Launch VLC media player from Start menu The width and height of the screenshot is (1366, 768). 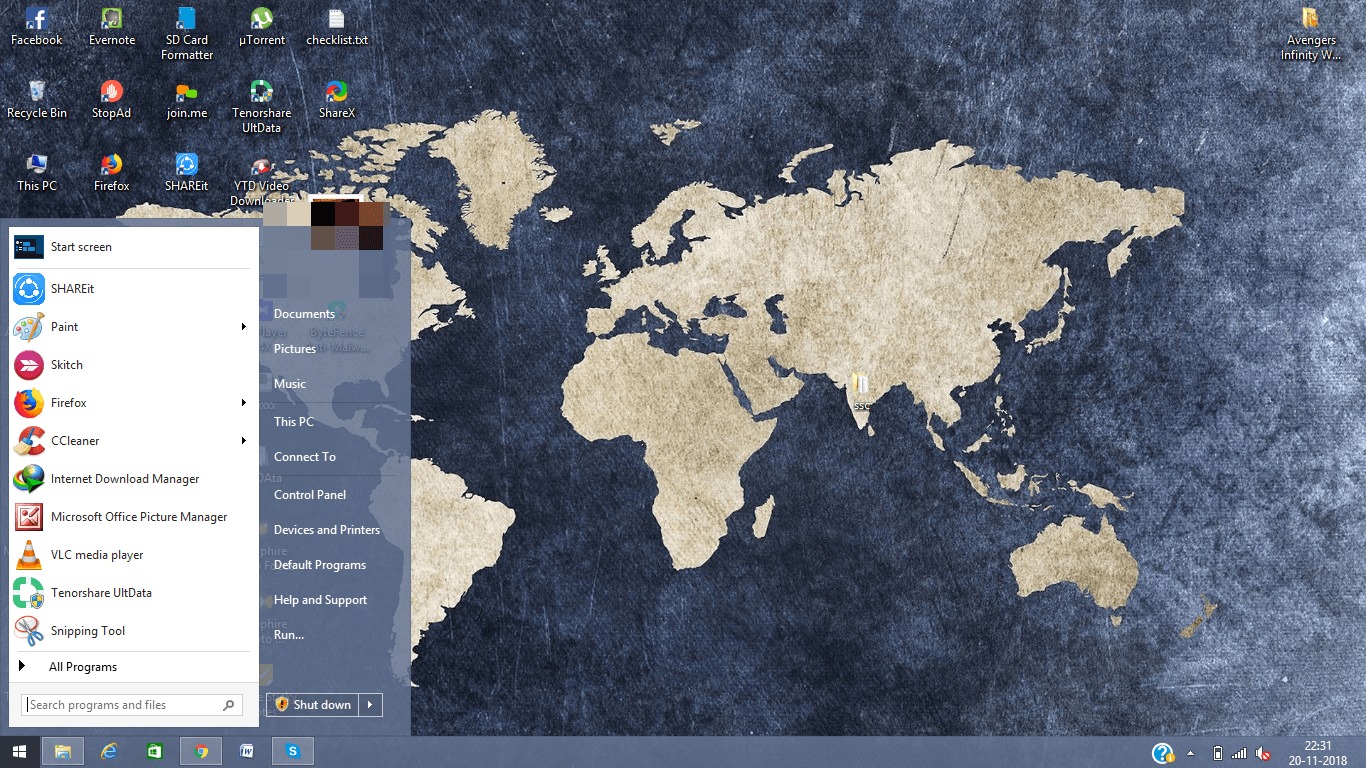tap(134, 555)
